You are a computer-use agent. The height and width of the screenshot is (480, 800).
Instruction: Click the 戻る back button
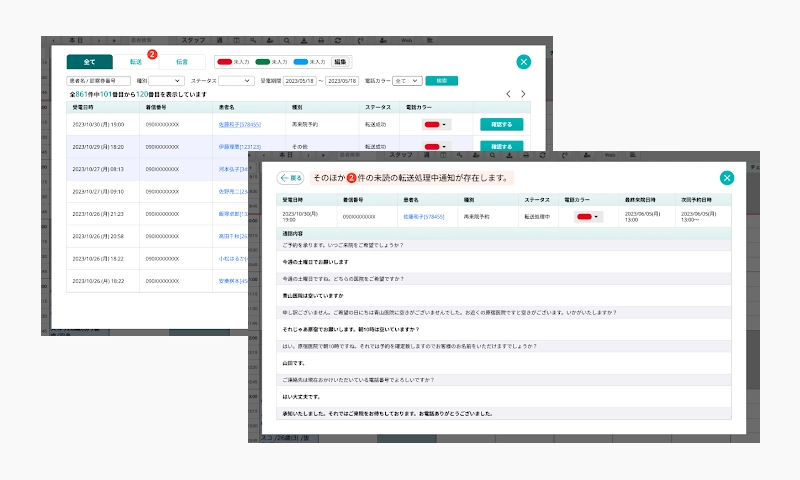coord(291,178)
